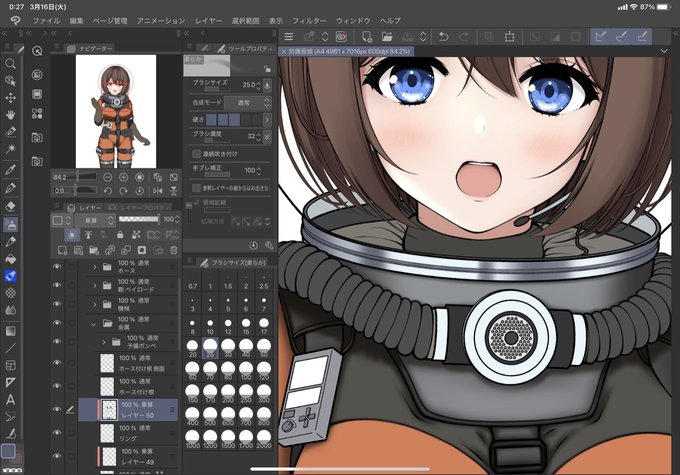Flip canvas horizontally in navigator
Image resolution: width=680 pixels, height=475 pixels.
click(158, 191)
